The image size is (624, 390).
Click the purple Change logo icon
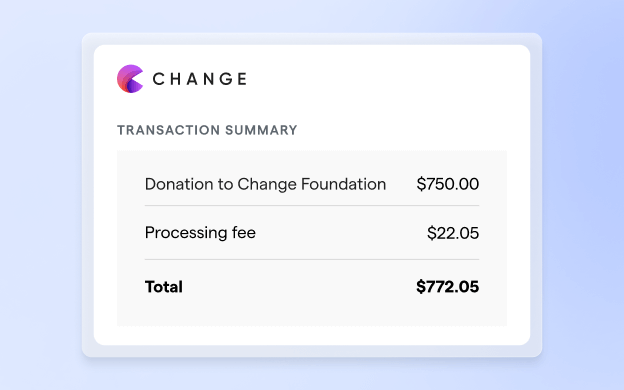click(130, 79)
